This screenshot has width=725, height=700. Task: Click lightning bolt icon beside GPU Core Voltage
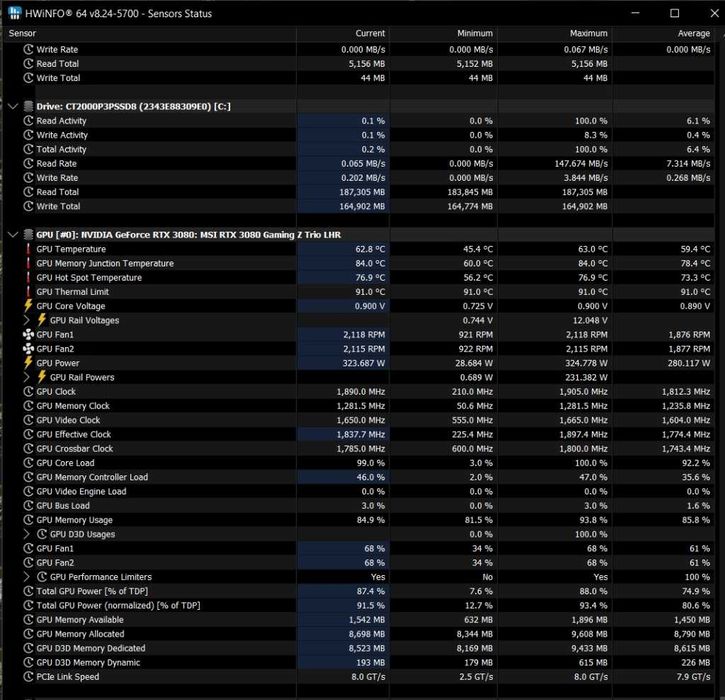(x=28, y=306)
